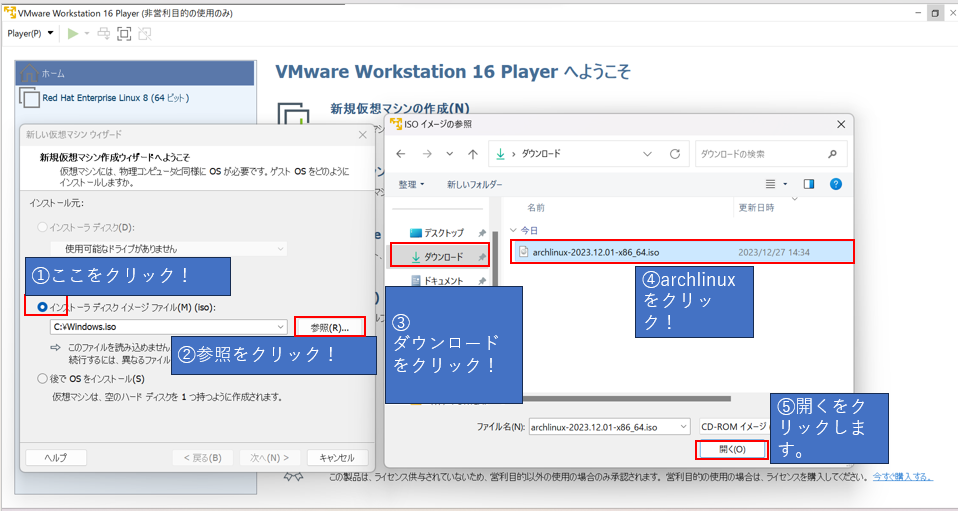
Task: Click the Open (O) button
Action: (x=732, y=449)
